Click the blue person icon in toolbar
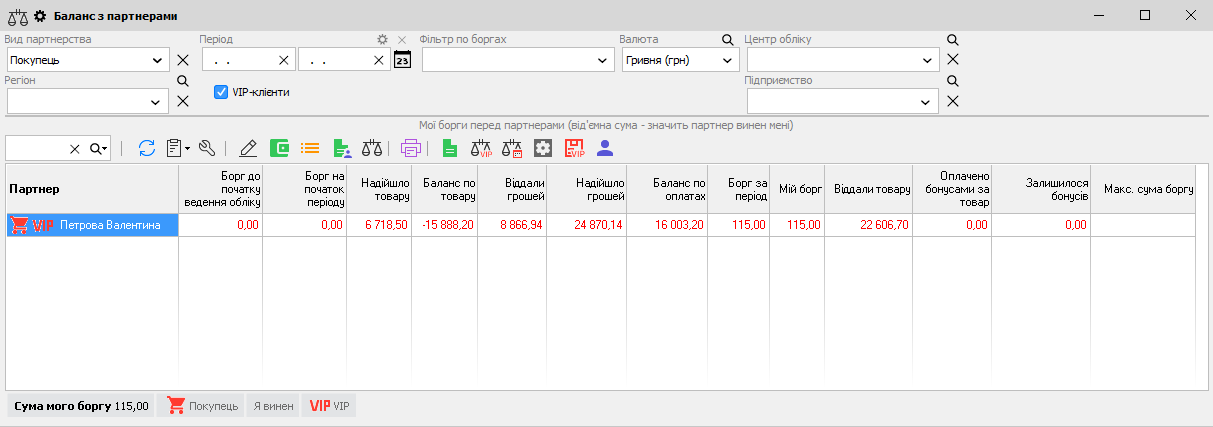The width and height of the screenshot is (1213, 427). coord(604,148)
